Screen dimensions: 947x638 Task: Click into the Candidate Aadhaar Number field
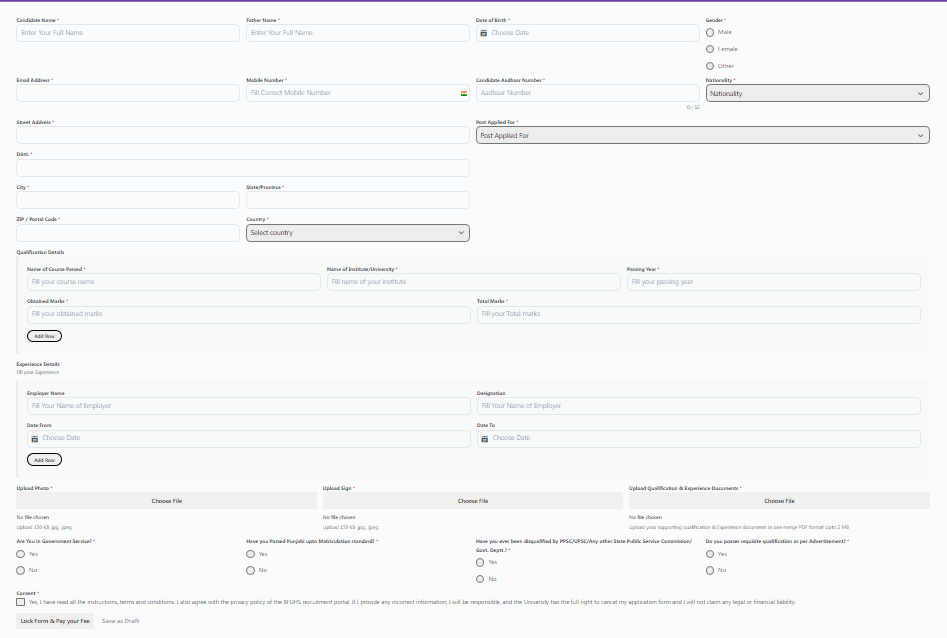point(587,93)
